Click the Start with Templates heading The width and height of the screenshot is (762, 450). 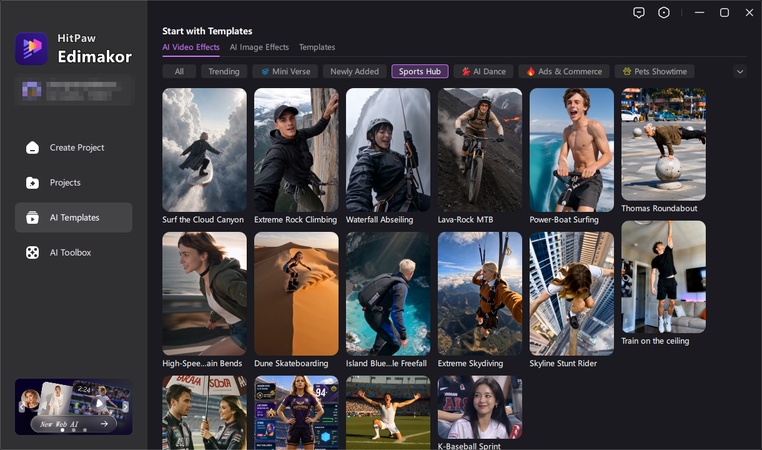[207, 31]
